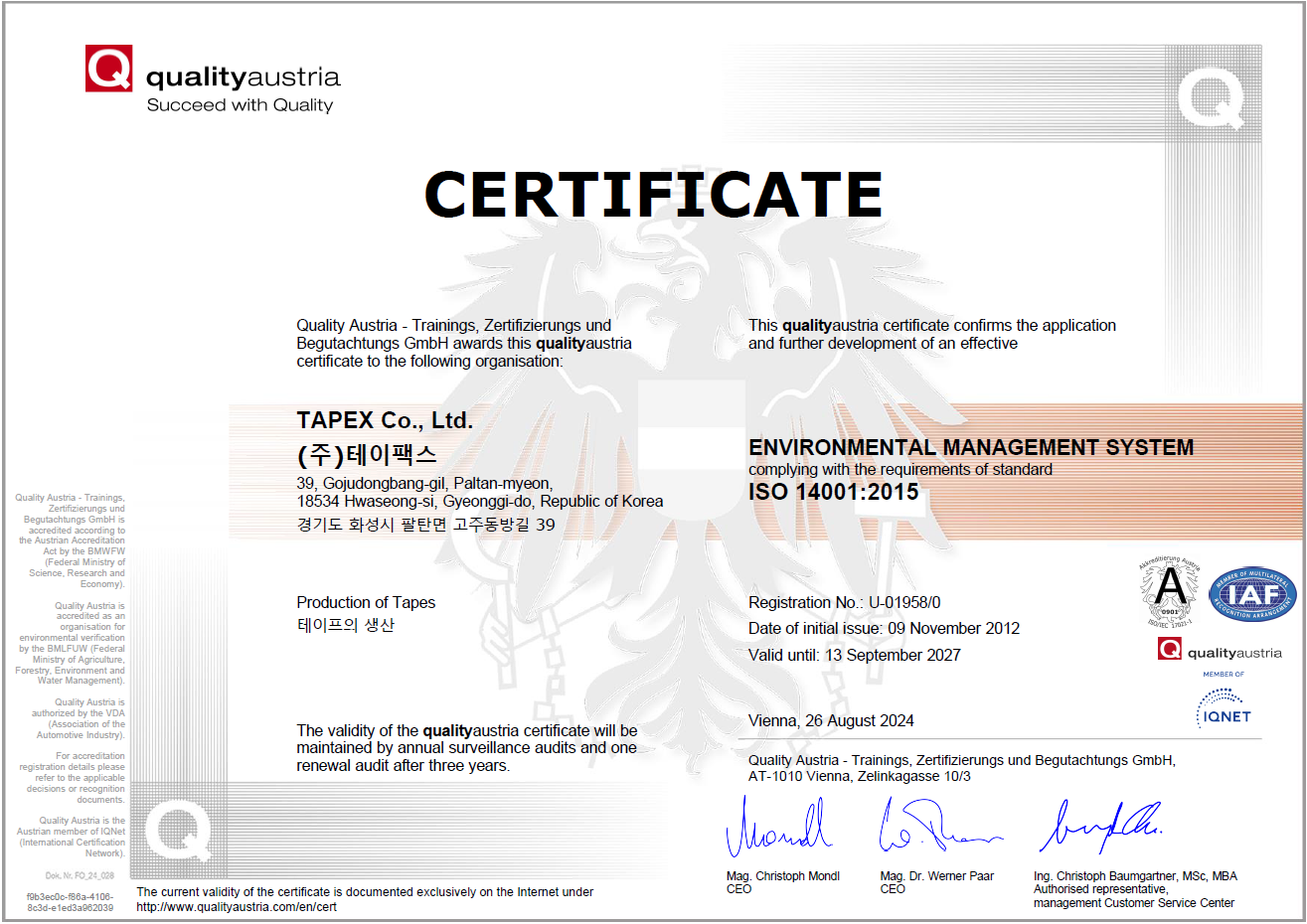Select the 'TAPEX Co., Ltd.' company name
Viewport: 1307px width, 924px height.
coord(385,420)
